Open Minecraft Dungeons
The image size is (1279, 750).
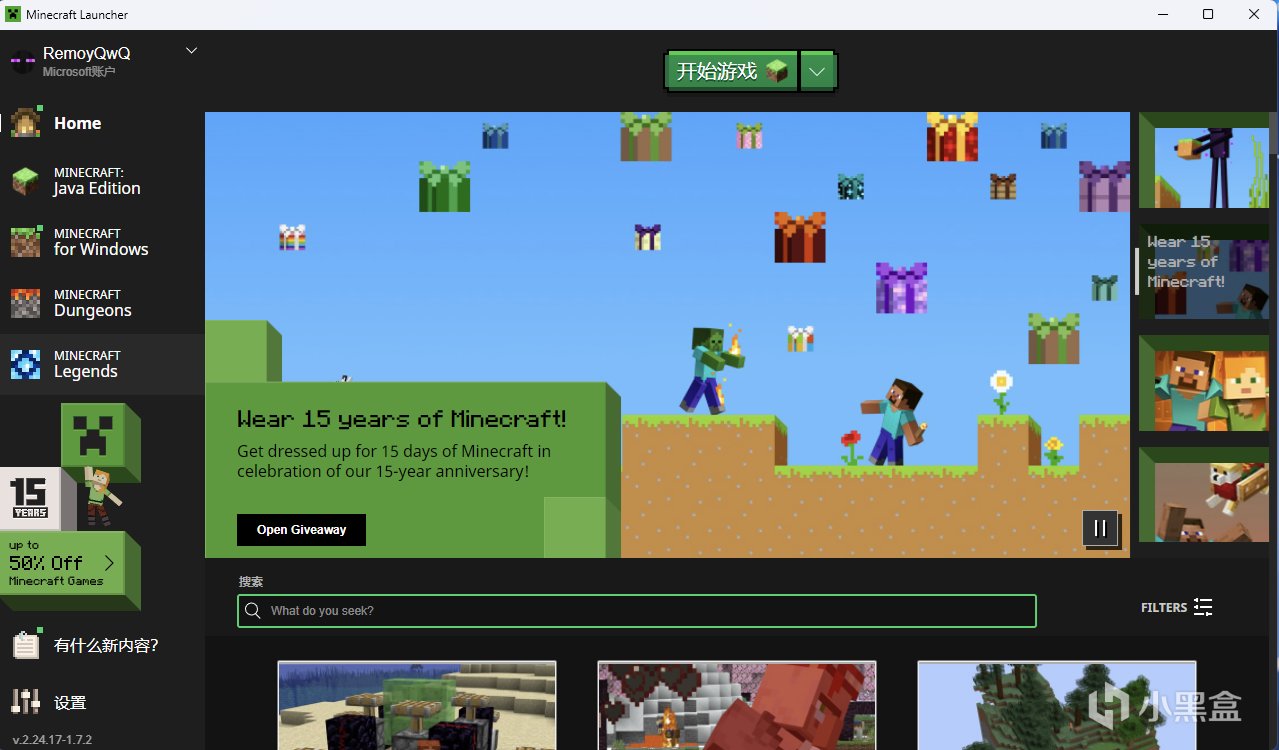(102, 303)
